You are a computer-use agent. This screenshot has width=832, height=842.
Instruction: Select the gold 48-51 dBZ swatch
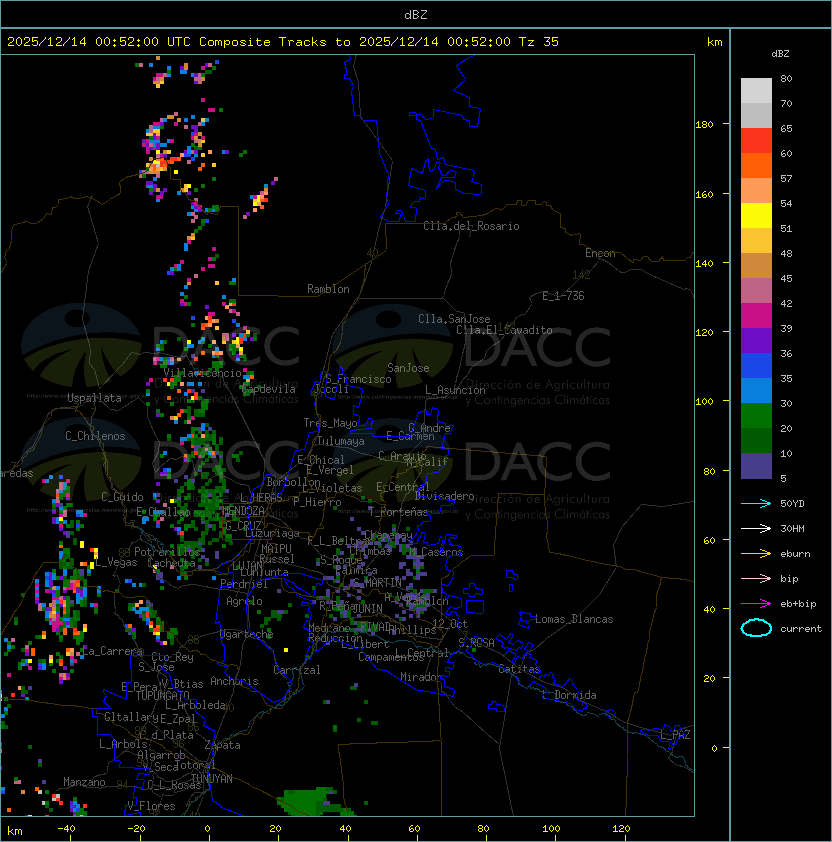pos(756,241)
